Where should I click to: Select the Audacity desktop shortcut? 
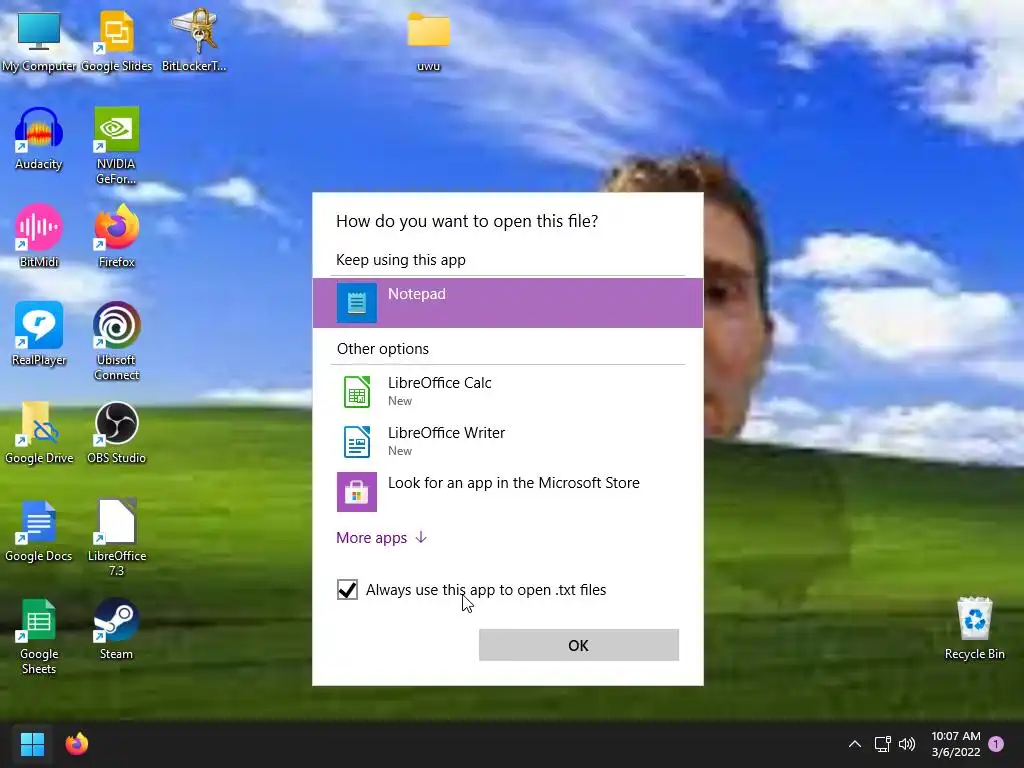(x=39, y=138)
